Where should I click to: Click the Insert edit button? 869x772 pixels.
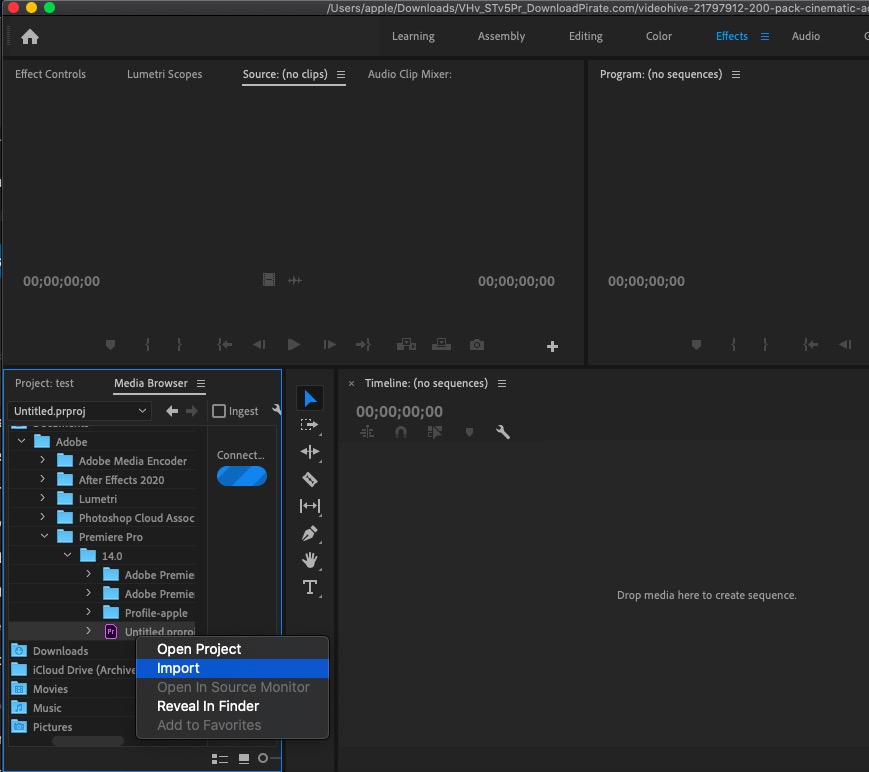(406, 345)
